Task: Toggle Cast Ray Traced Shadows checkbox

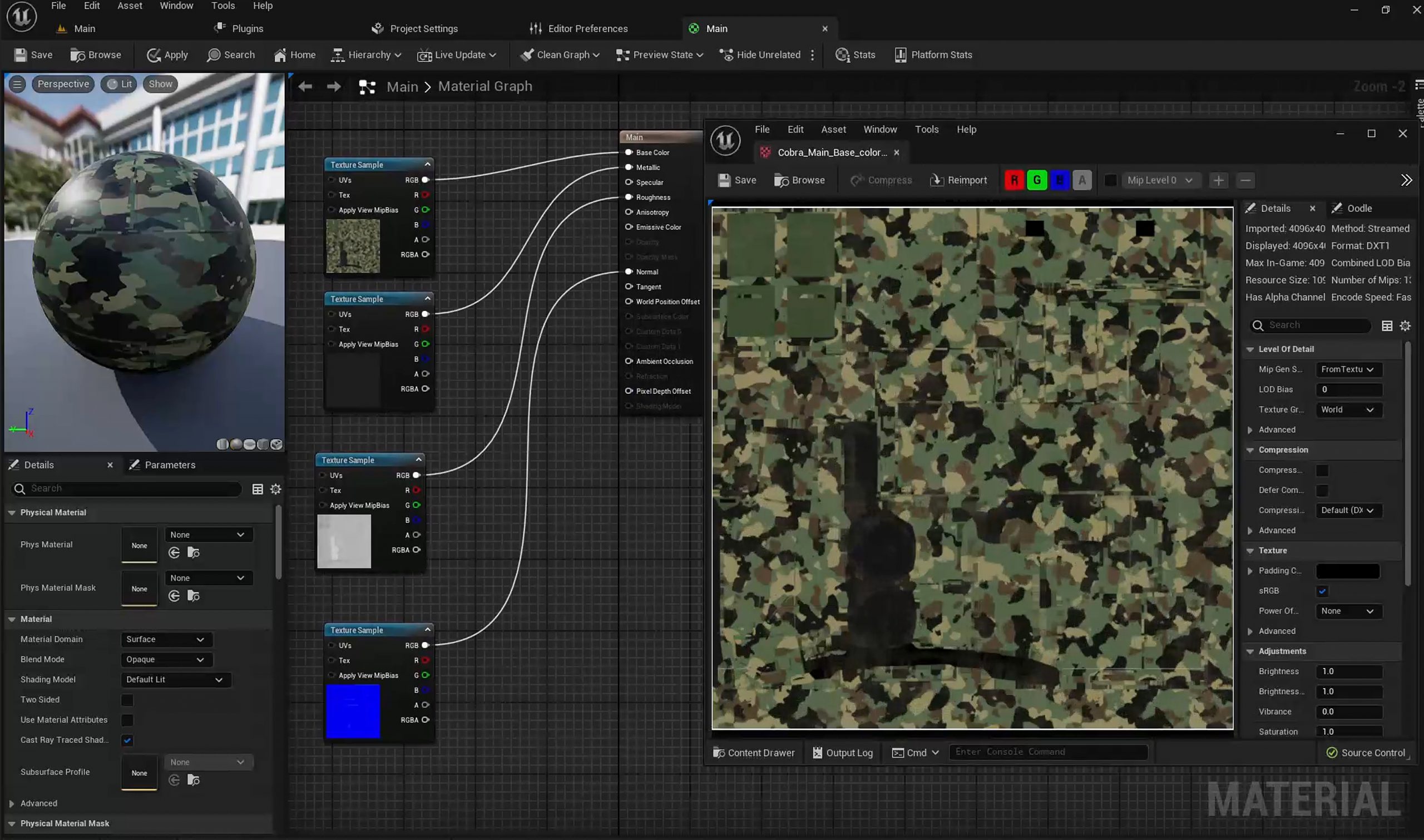Action: (127, 740)
